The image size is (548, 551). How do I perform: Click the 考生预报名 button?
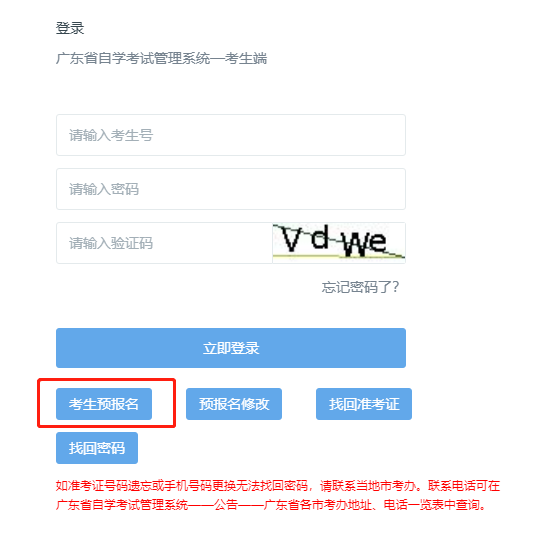tap(104, 404)
